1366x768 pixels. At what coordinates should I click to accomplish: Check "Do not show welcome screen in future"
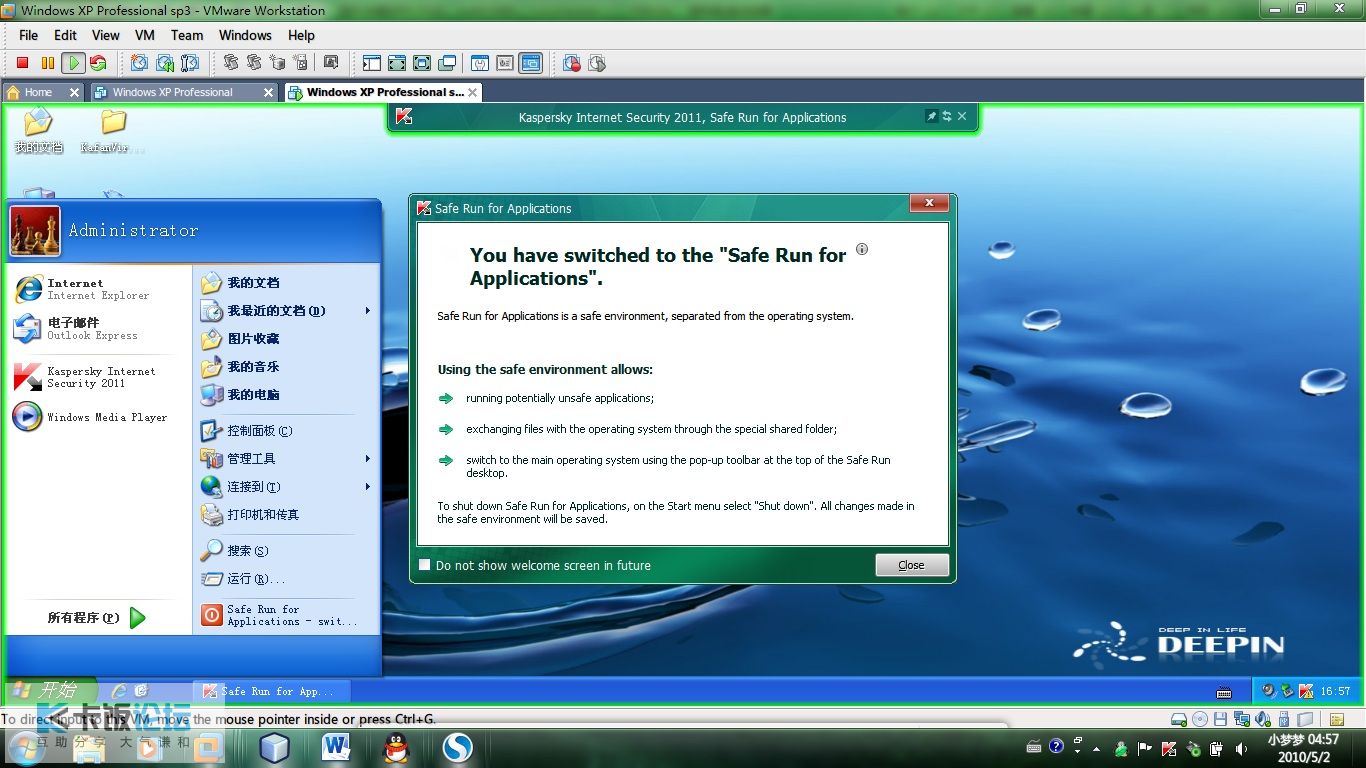425,565
